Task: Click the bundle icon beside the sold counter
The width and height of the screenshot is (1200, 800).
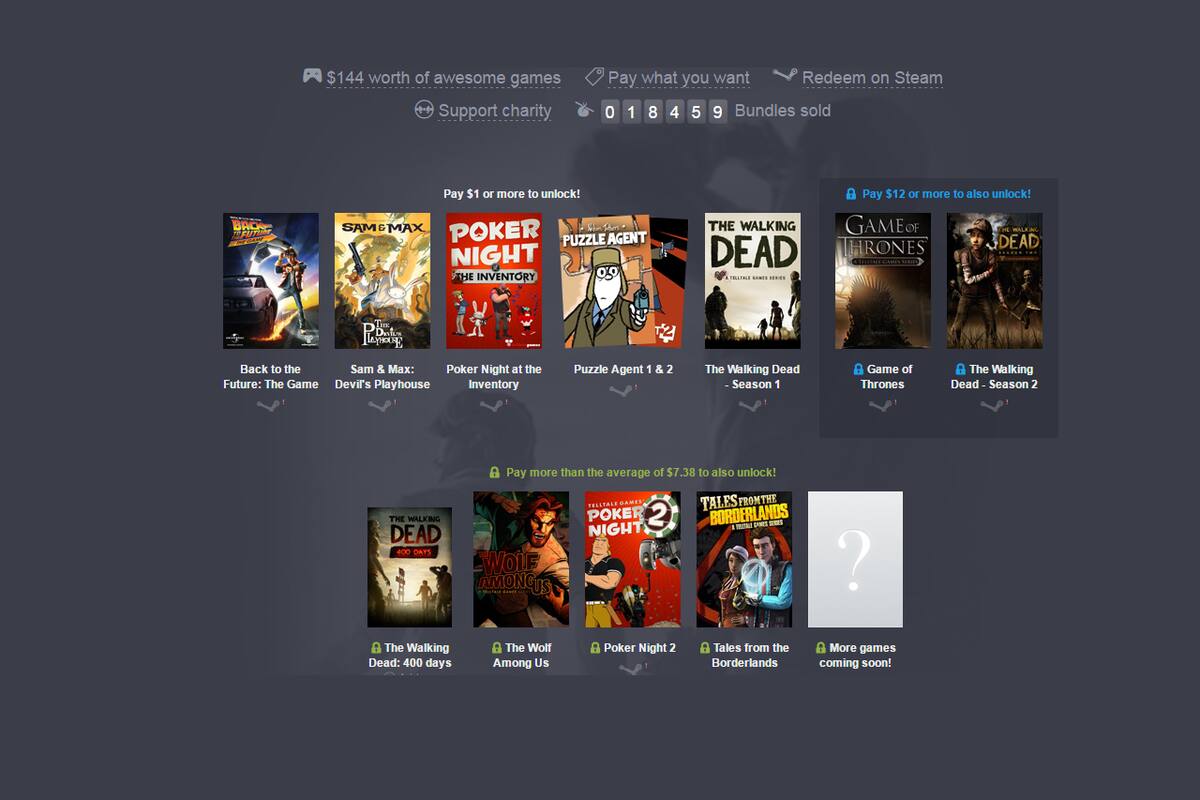Action: coord(585,110)
